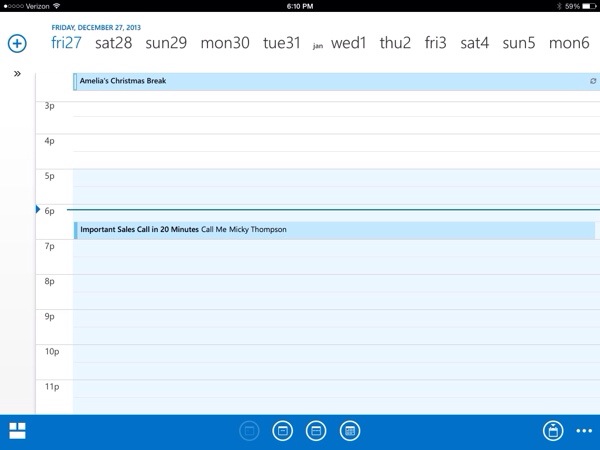Tap the Bluetooth icon in status bar
The image size is (600, 450).
point(559,6)
